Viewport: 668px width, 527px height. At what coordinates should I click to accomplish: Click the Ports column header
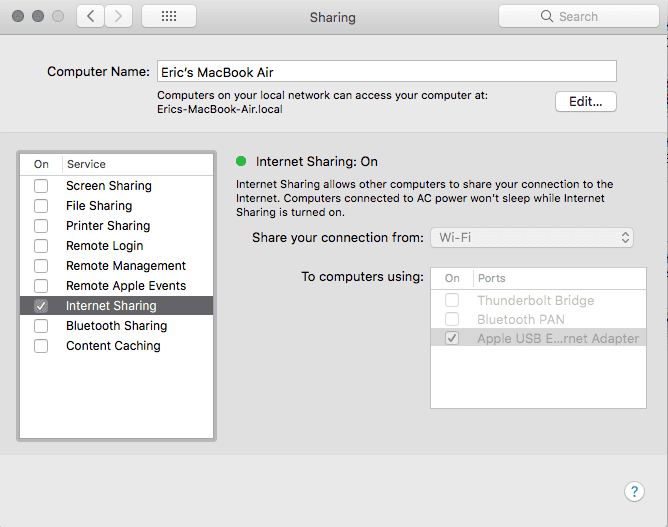(x=559, y=278)
